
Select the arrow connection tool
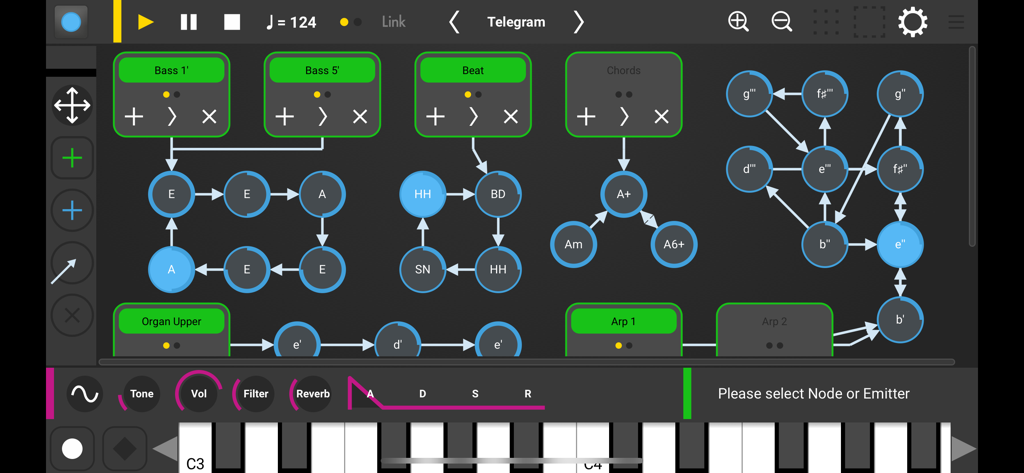click(72, 263)
